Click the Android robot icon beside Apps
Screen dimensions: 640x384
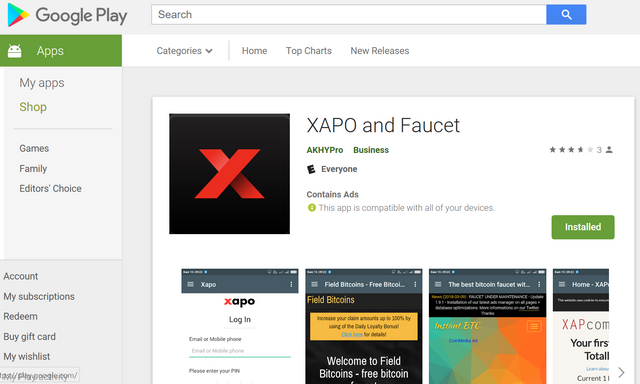tap(15, 51)
